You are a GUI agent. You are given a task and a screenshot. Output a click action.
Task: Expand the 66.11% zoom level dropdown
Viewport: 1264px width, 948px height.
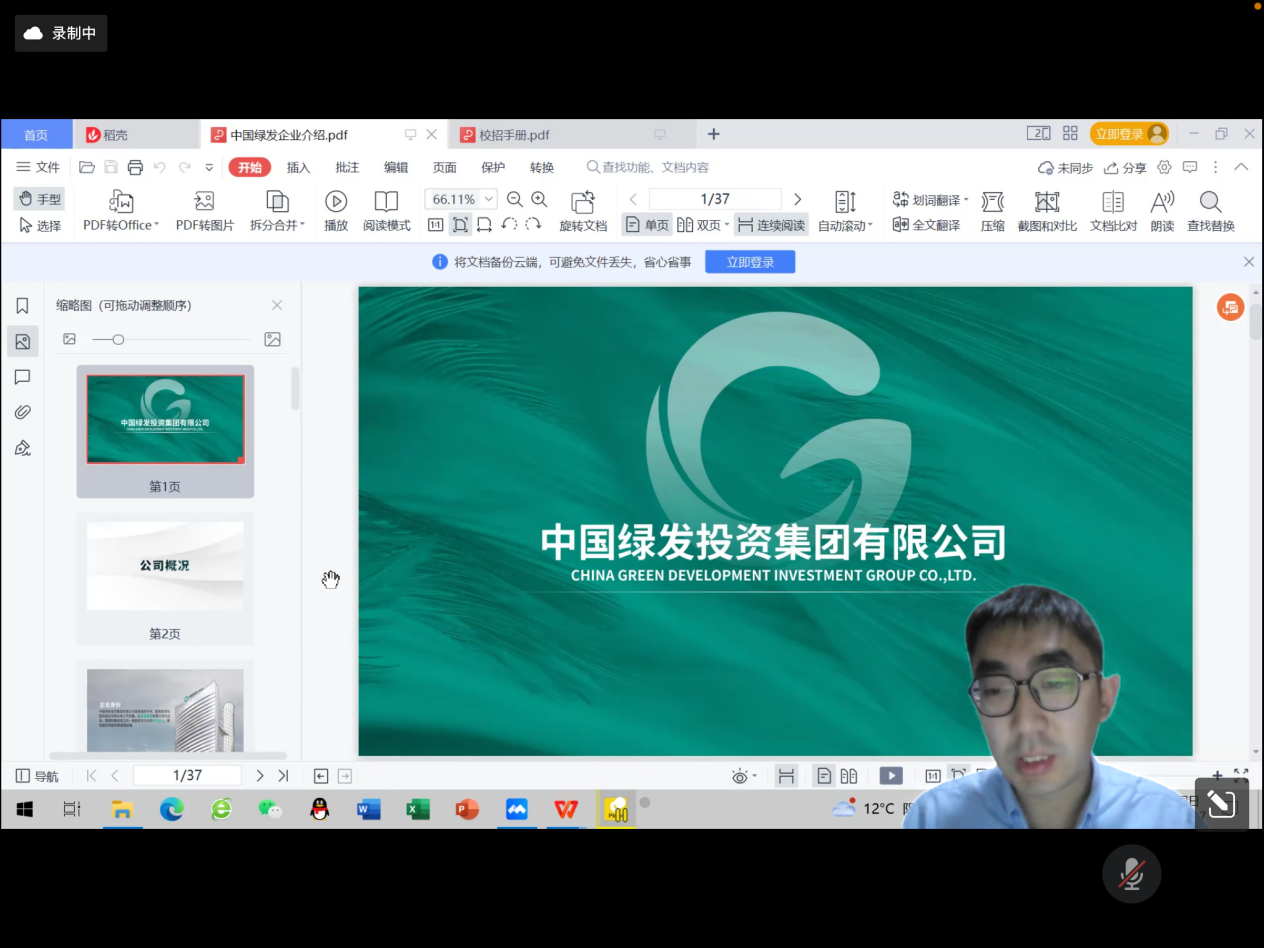(489, 199)
